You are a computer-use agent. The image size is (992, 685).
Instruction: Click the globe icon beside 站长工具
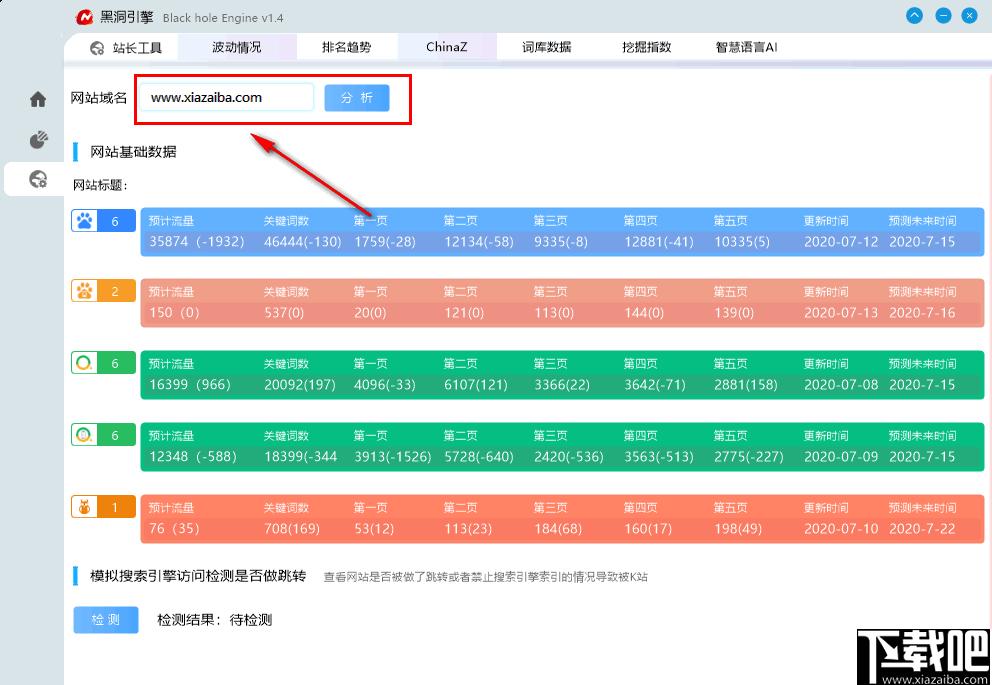(x=97, y=48)
